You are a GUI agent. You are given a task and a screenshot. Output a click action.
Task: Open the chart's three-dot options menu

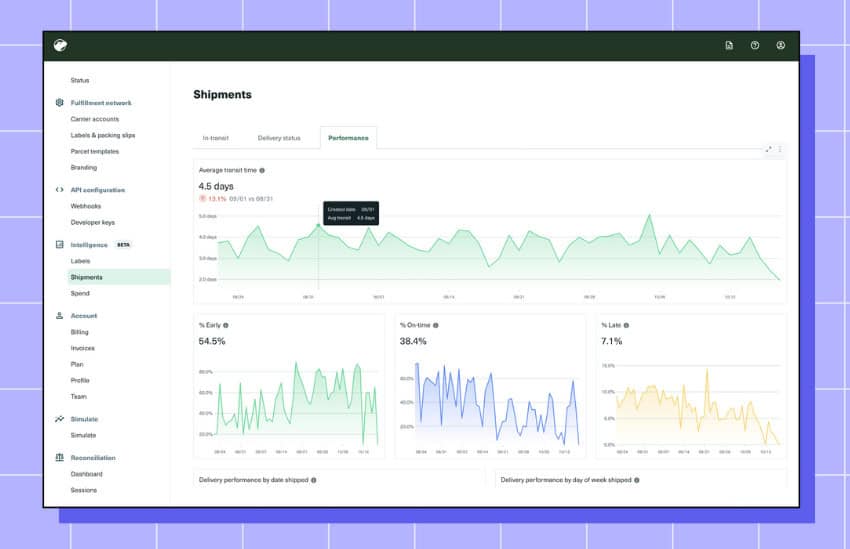pos(780,149)
